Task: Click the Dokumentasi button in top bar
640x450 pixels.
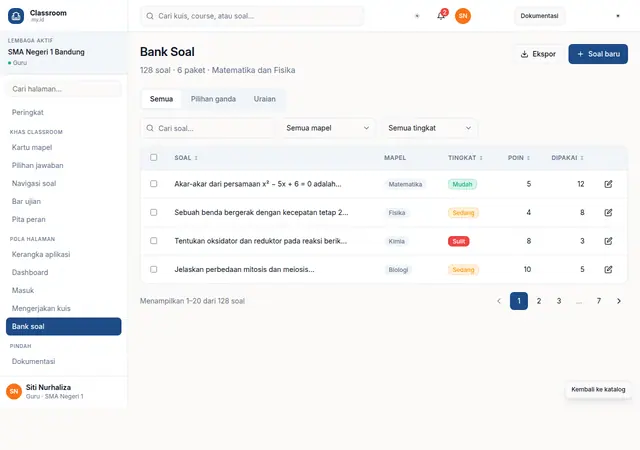Action: pyautogui.click(x=539, y=16)
